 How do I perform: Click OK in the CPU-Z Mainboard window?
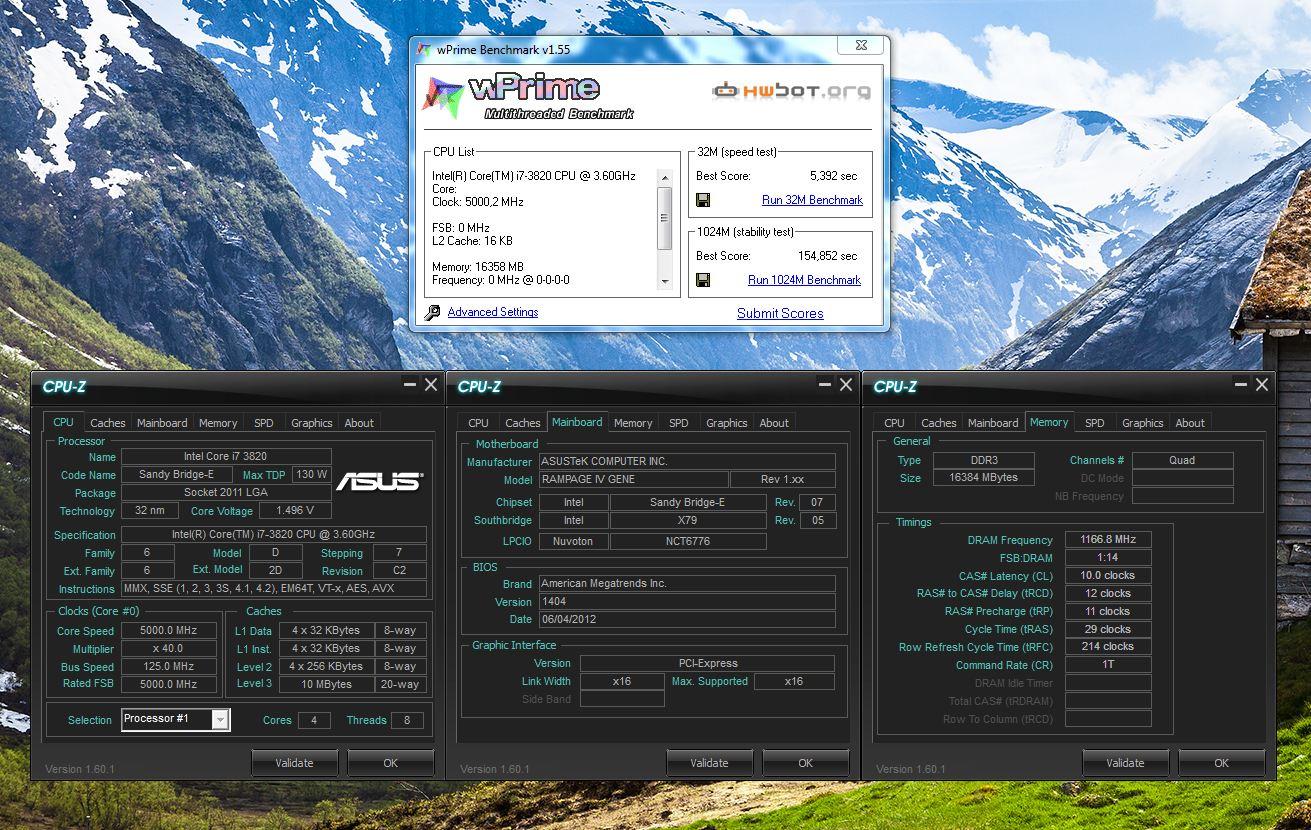click(805, 762)
